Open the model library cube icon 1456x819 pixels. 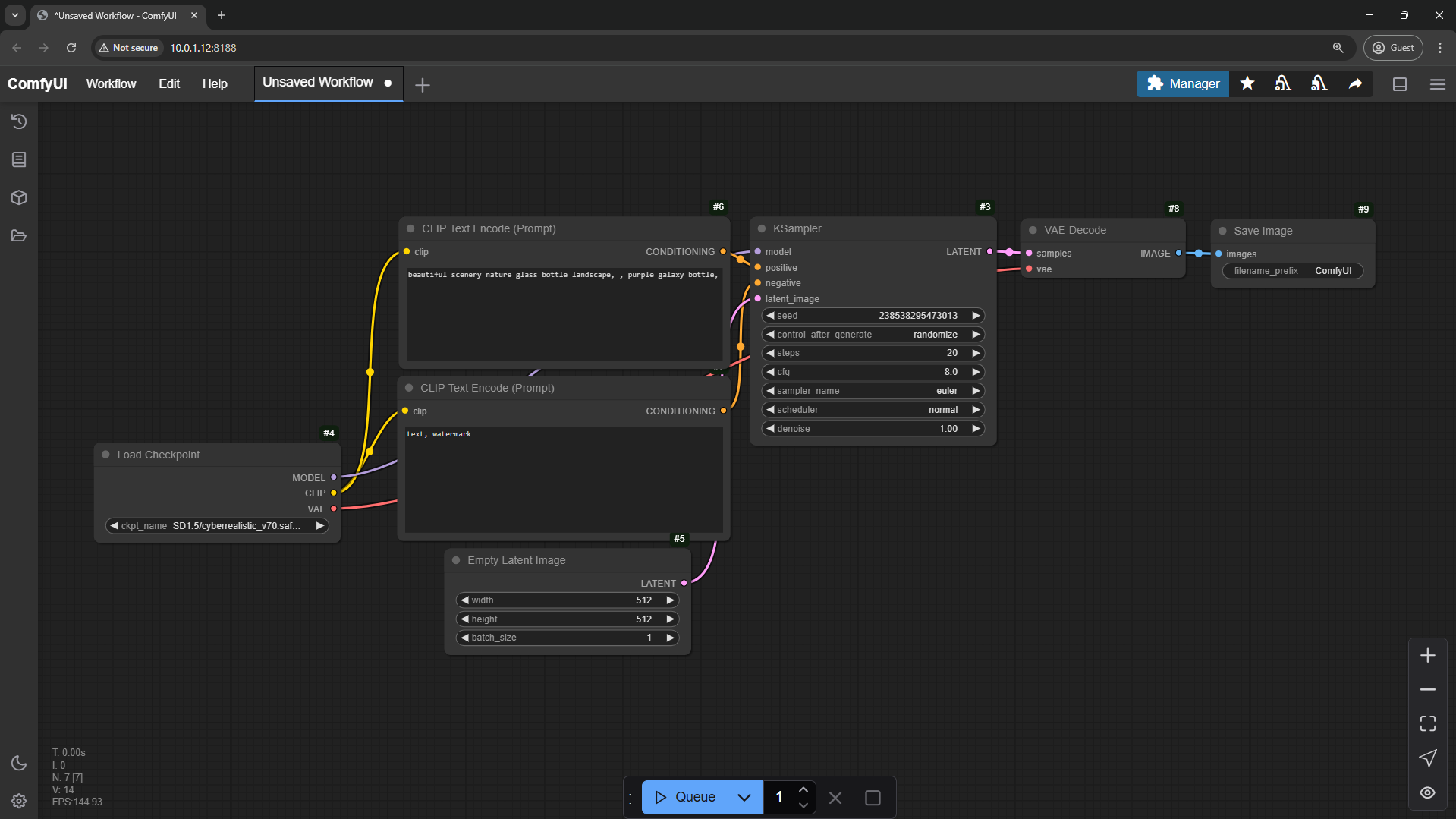[19, 197]
